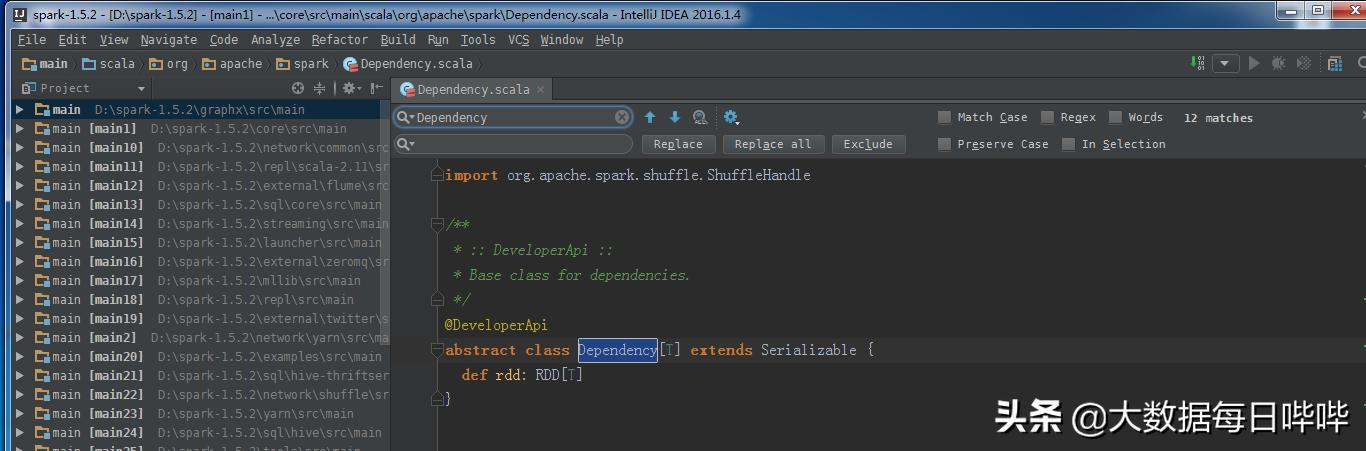Close the Dependency.scala editor tab
Viewport: 1366px width, 451px height.
[x=541, y=89]
